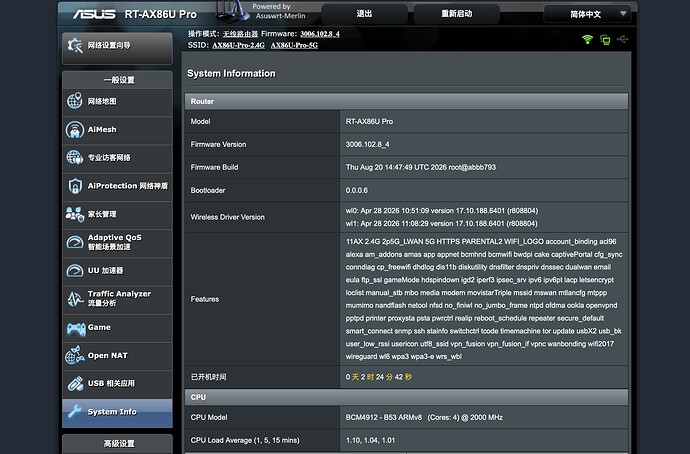Click the CPU Load Average values

(370, 440)
